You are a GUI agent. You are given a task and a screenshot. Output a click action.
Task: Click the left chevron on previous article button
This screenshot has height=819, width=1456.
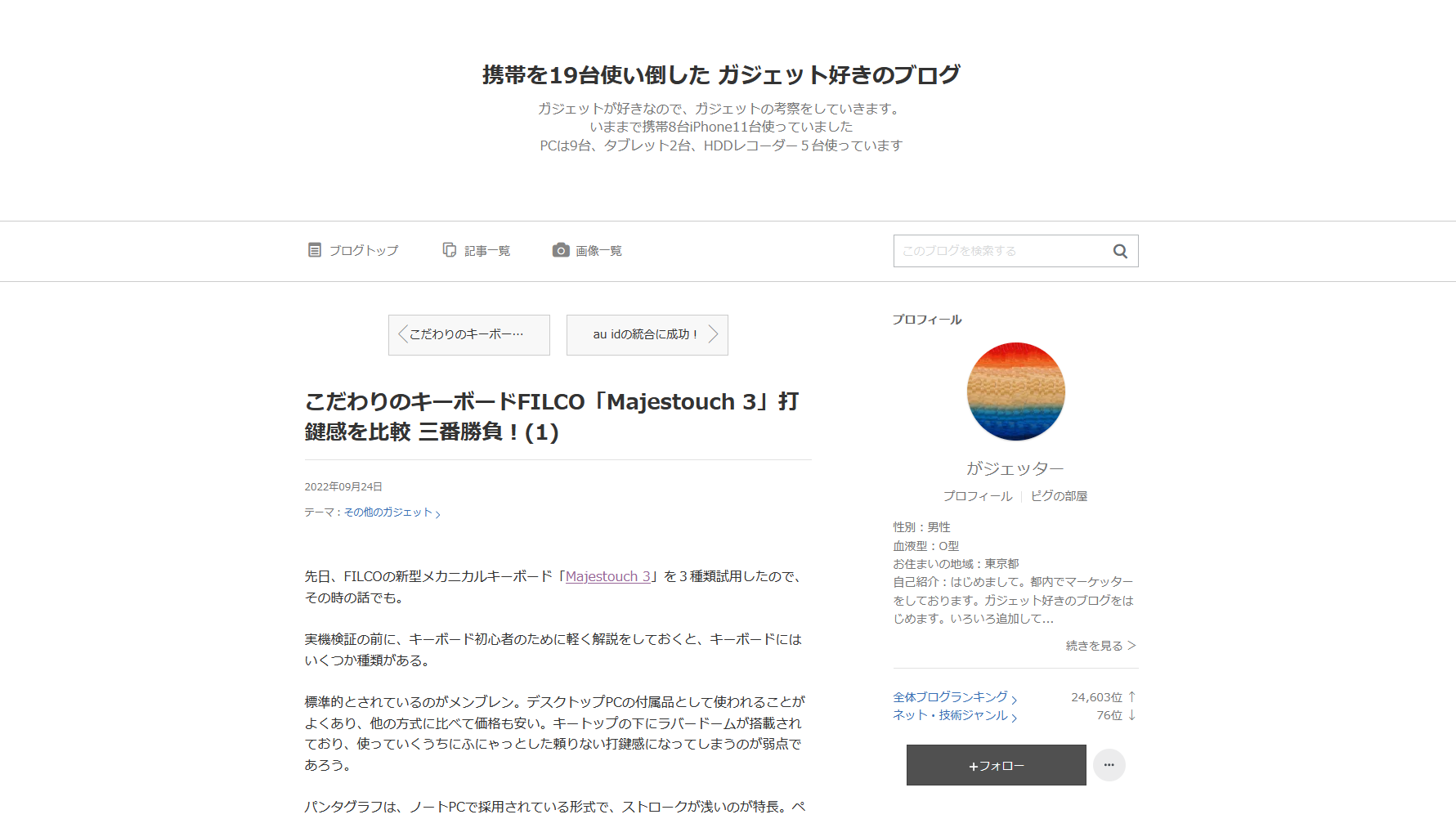pyautogui.click(x=402, y=334)
